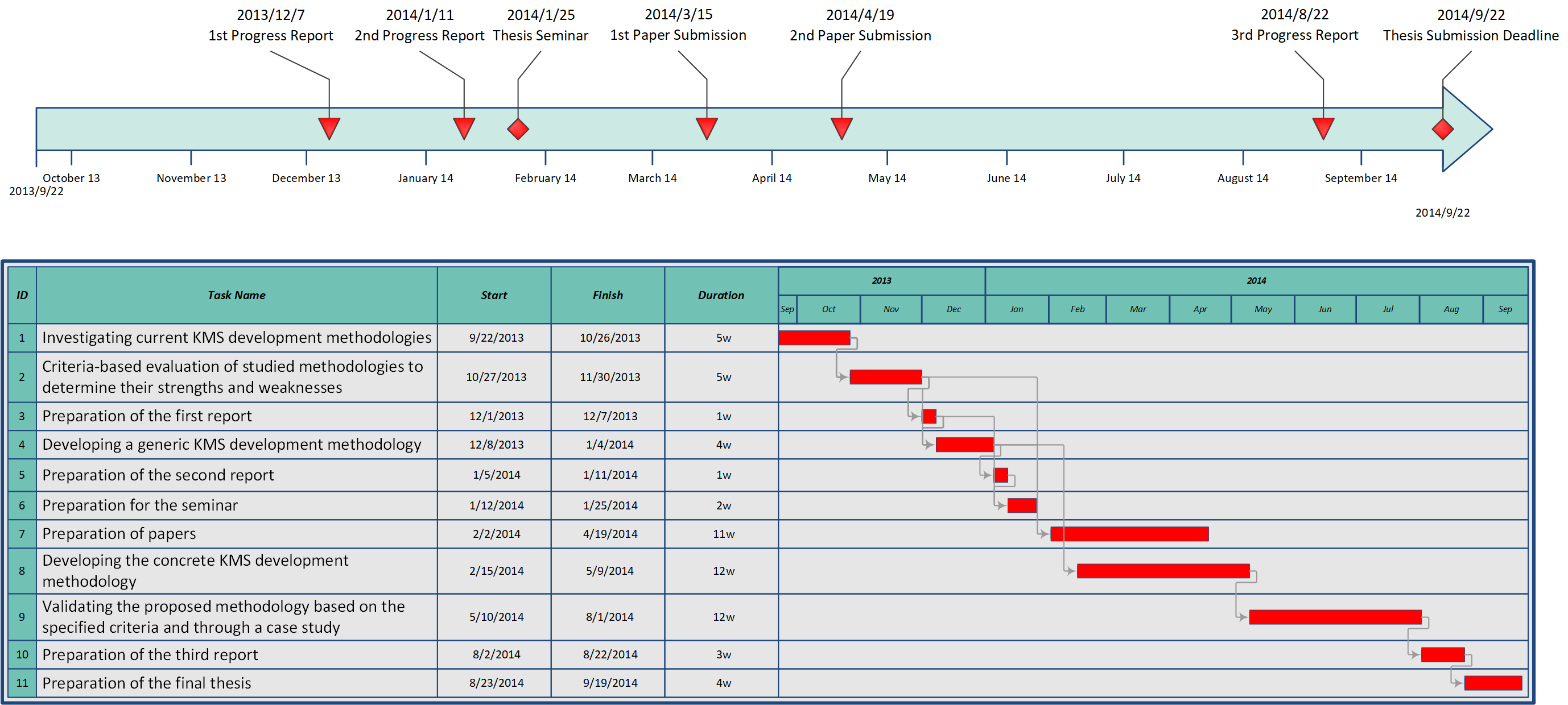Select row ID 10 cell
Image resolution: width=1568 pixels, height=705 pixels.
[22, 654]
